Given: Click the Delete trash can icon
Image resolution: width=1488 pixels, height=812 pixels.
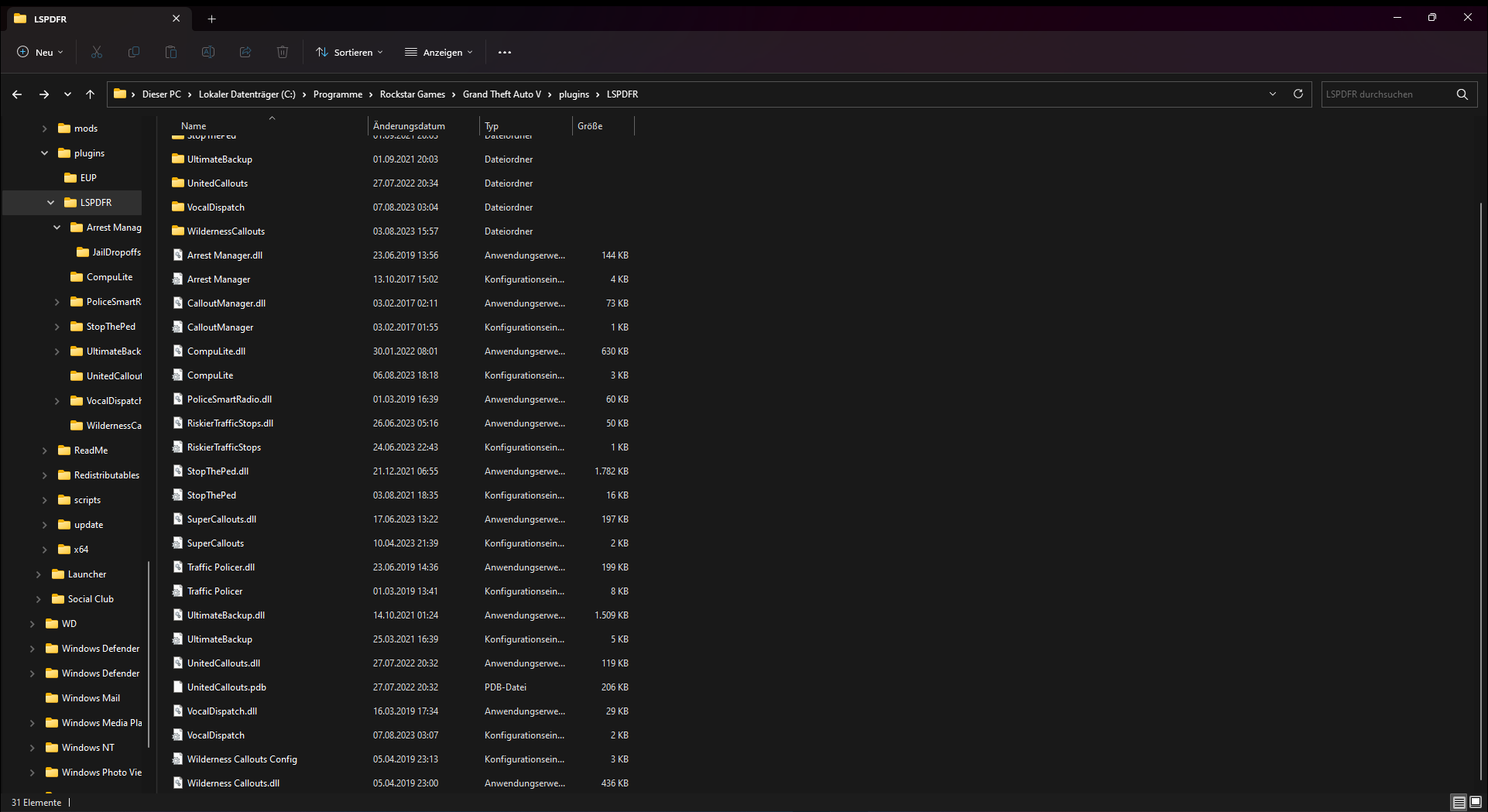Looking at the screenshot, I should pyautogui.click(x=283, y=52).
